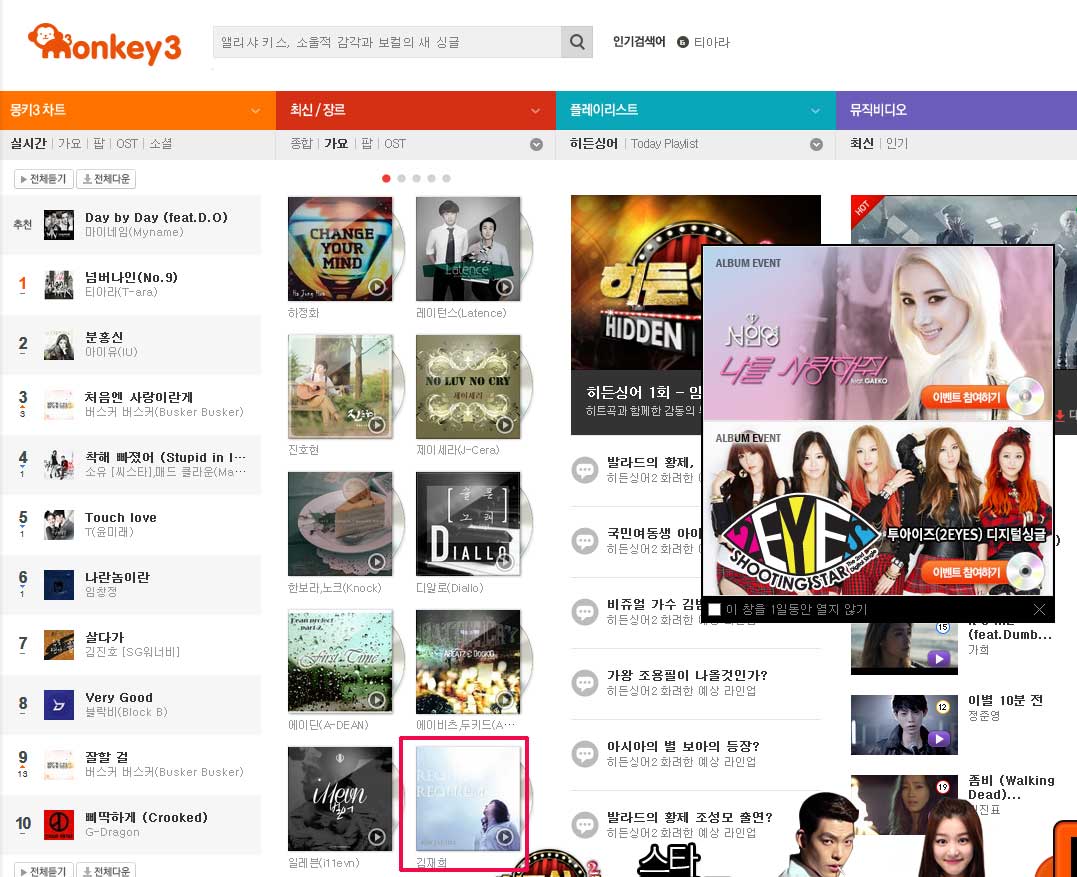Open the round dropdown beside Today Playlist
This screenshot has width=1077, height=877.
click(816, 144)
